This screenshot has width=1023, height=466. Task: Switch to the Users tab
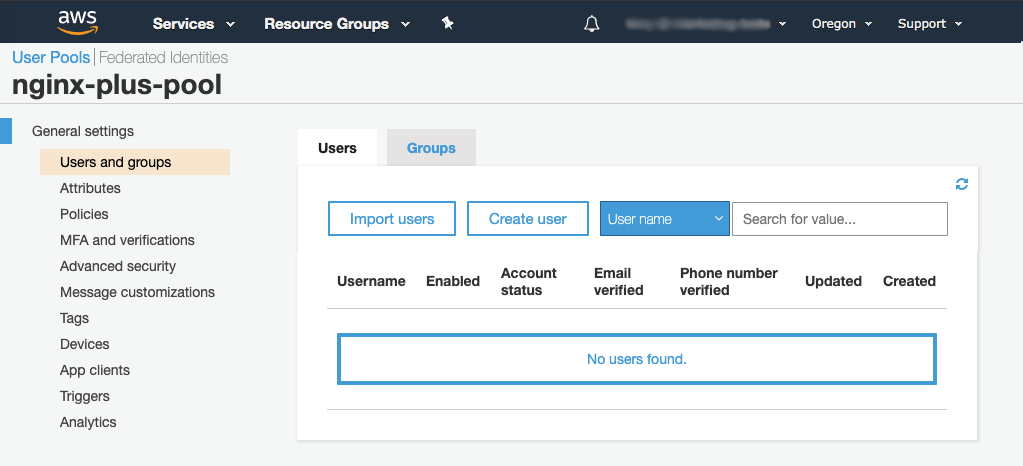tap(337, 148)
